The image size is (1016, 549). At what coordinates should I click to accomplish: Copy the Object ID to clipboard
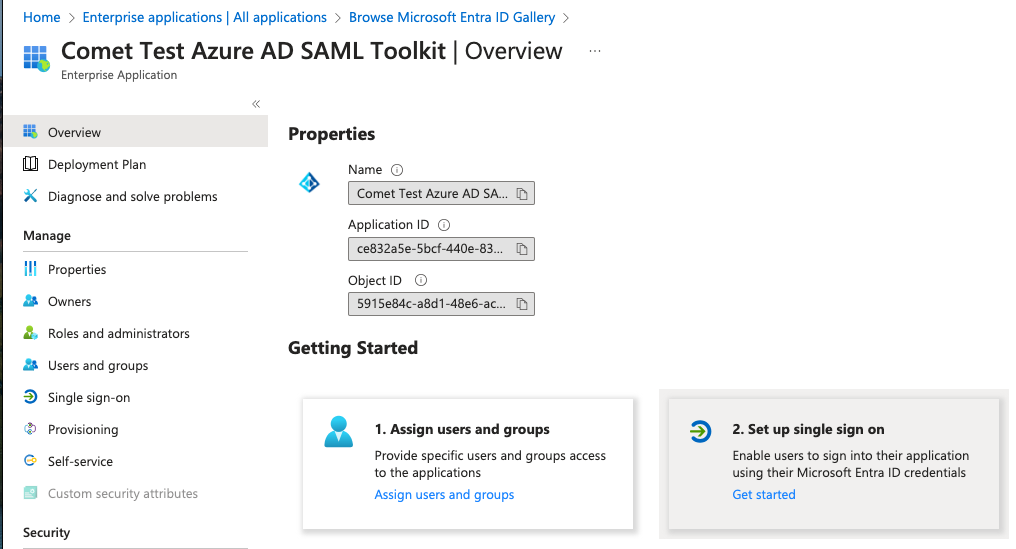(x=522, y=304)
